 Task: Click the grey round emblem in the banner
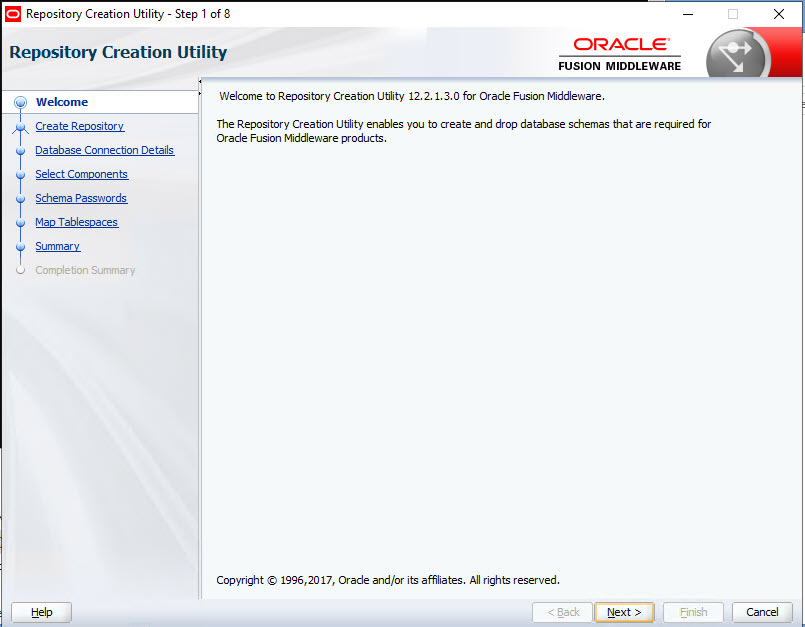(x=736, y=55)
